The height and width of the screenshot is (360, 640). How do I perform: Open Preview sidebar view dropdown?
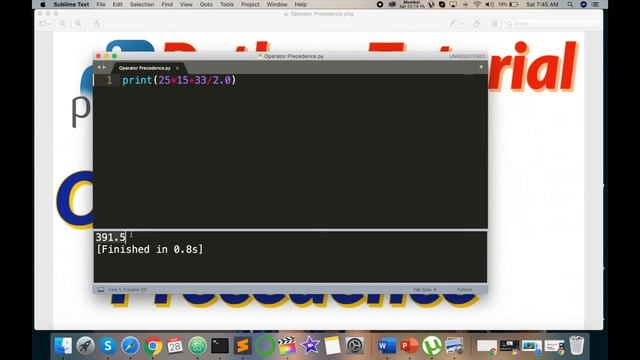(45, 24)
